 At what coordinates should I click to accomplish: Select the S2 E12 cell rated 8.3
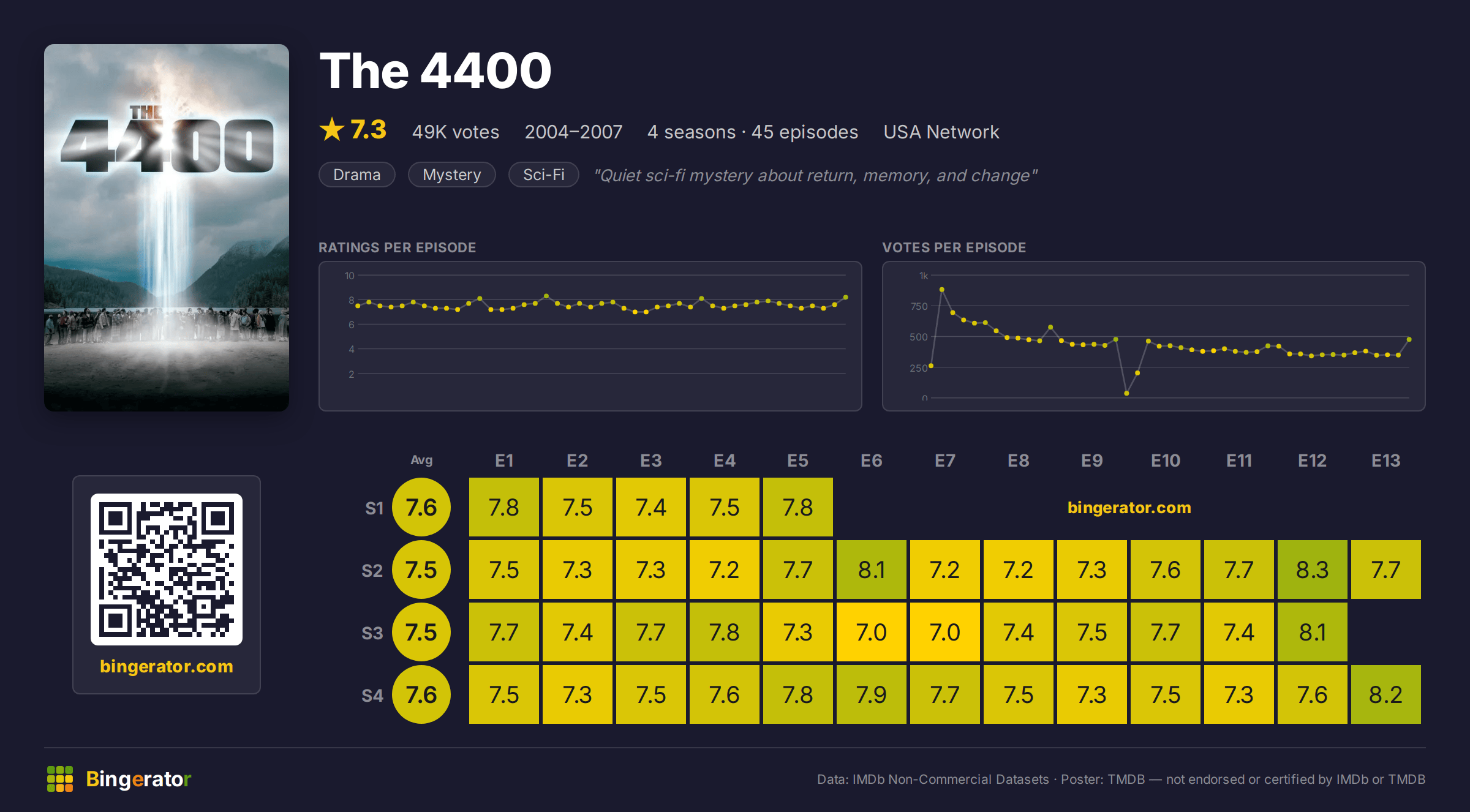[x=1313, y=570]
